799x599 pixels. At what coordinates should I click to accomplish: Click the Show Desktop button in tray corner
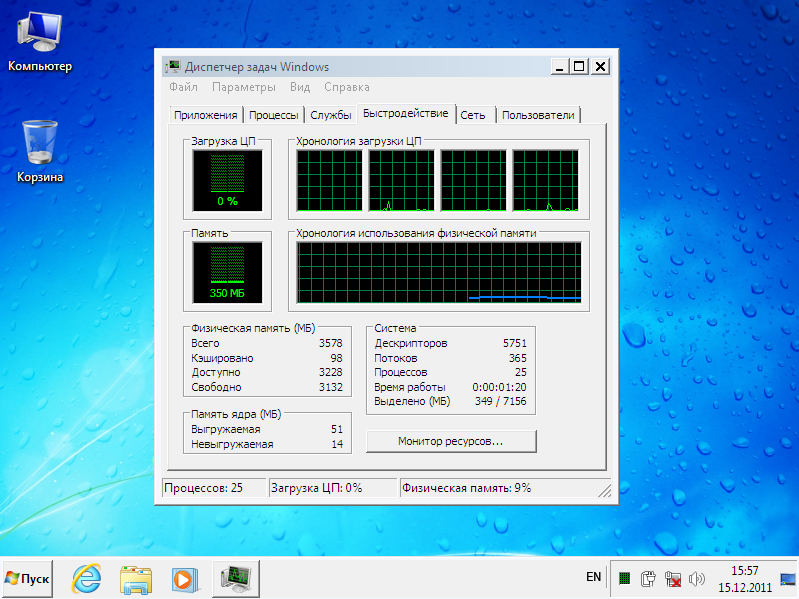(x=789, y=579)
